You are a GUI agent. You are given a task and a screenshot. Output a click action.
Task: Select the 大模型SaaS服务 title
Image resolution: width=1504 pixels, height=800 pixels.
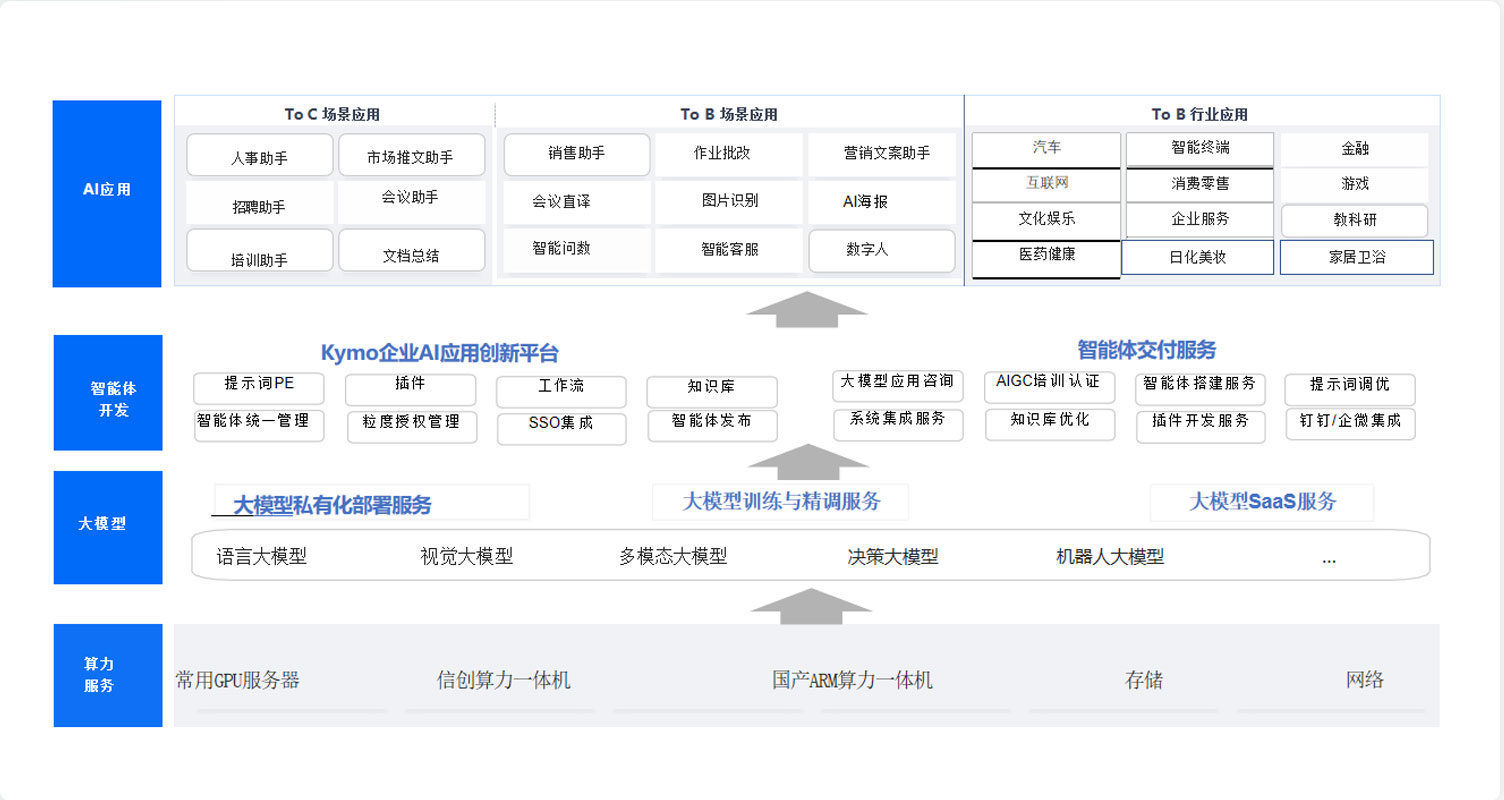(x=1261, y=502)
